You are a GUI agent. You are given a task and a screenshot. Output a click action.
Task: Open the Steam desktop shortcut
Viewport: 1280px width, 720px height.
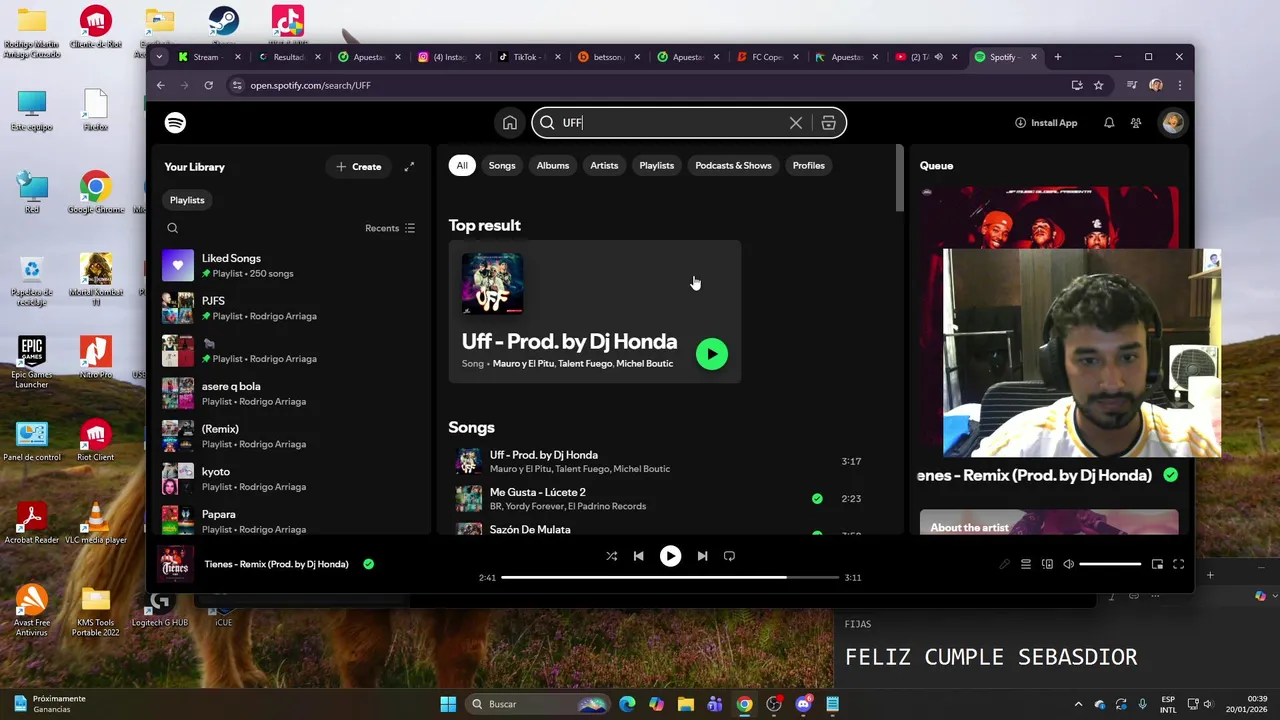(224, 25)
